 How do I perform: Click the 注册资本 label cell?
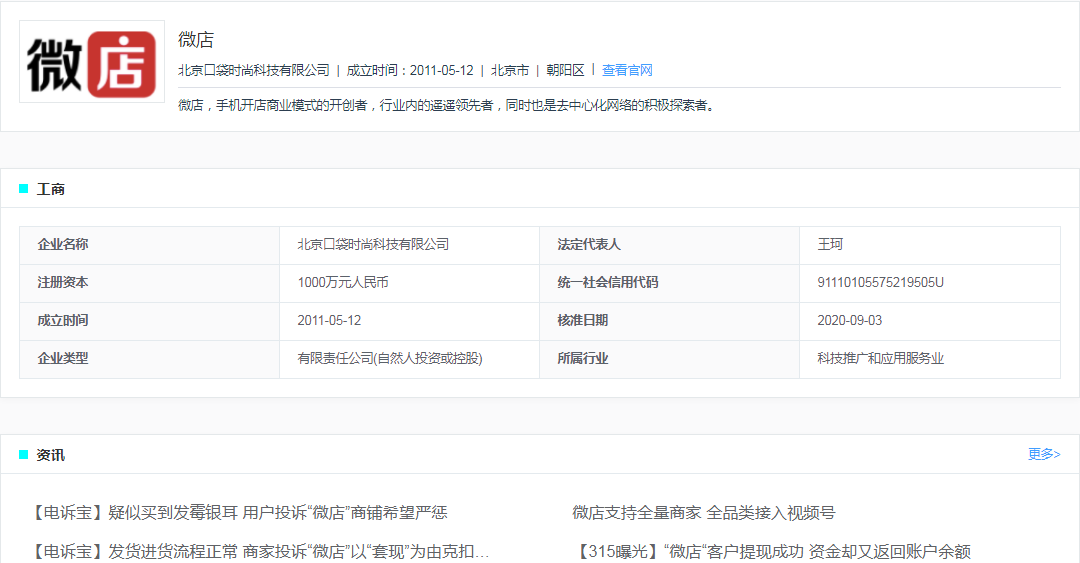[x=149, y=283]
